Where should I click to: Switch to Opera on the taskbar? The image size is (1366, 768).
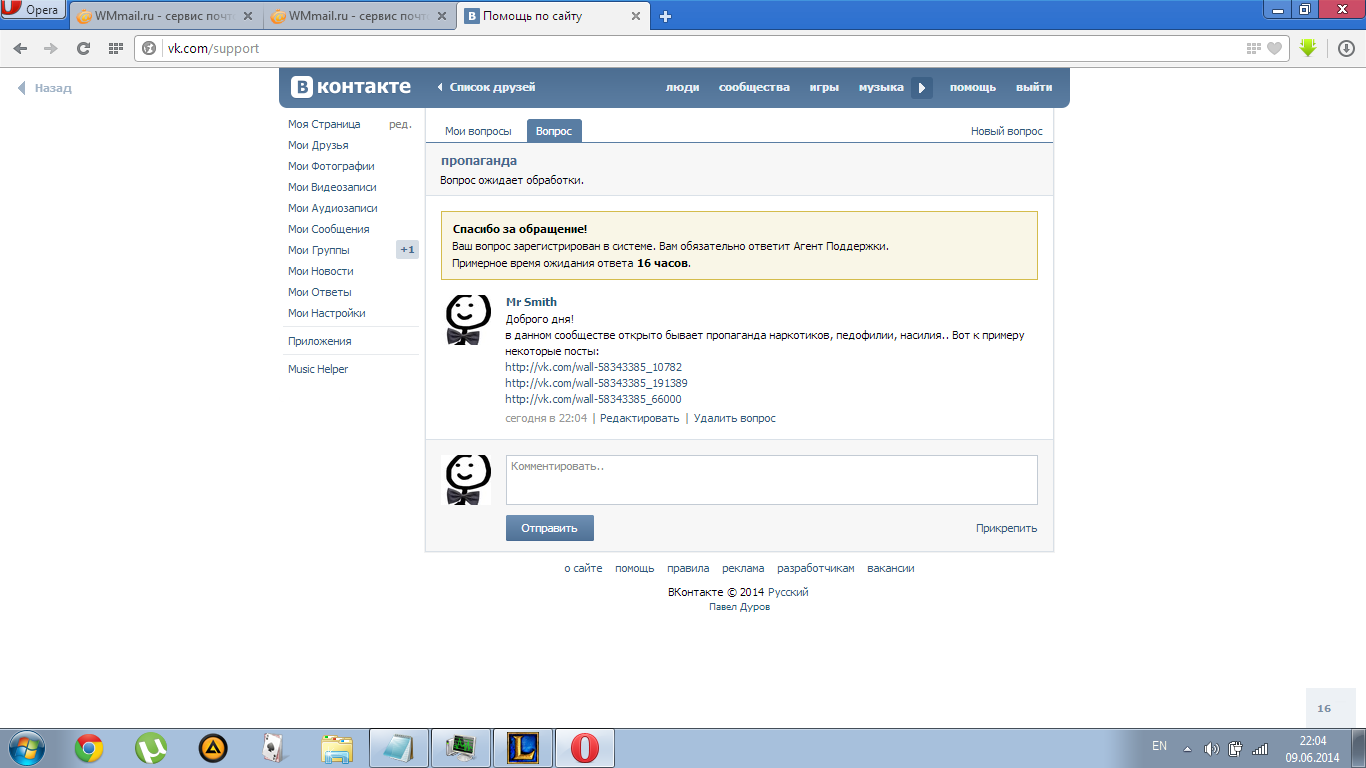585,748
